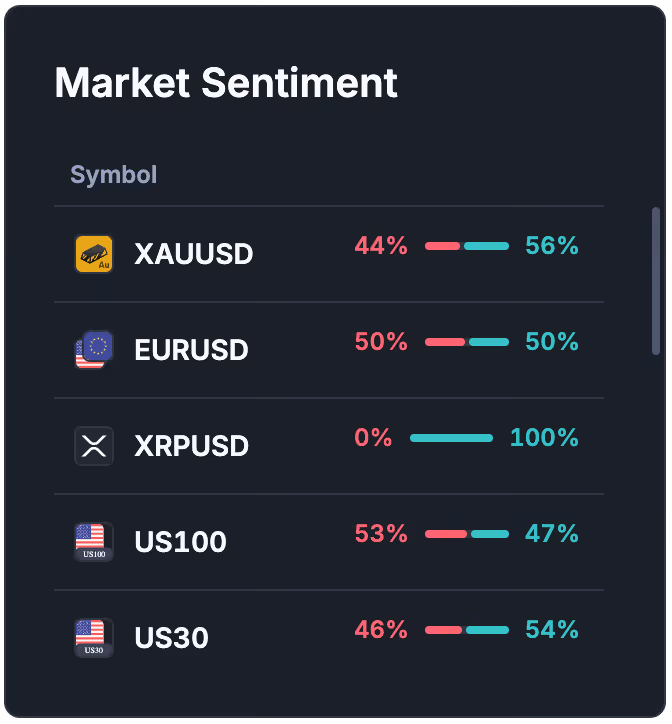This screenshot has height=724, width=672.
Task: Click the XRPUSD ripple logo icon
Action: click(x=94, y=446)
